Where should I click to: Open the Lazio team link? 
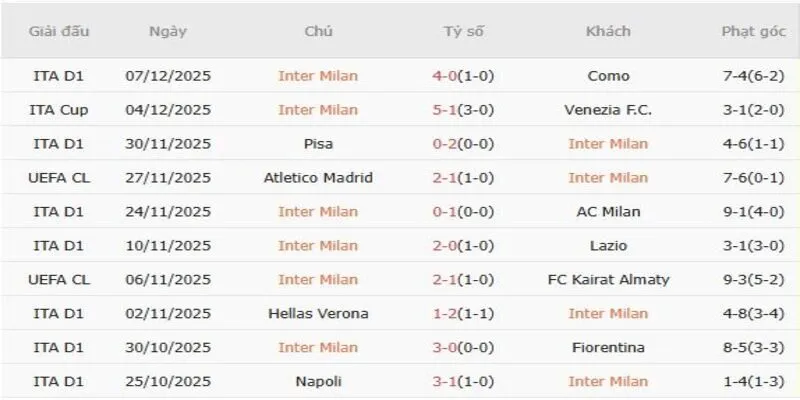[x=607, y=246]
